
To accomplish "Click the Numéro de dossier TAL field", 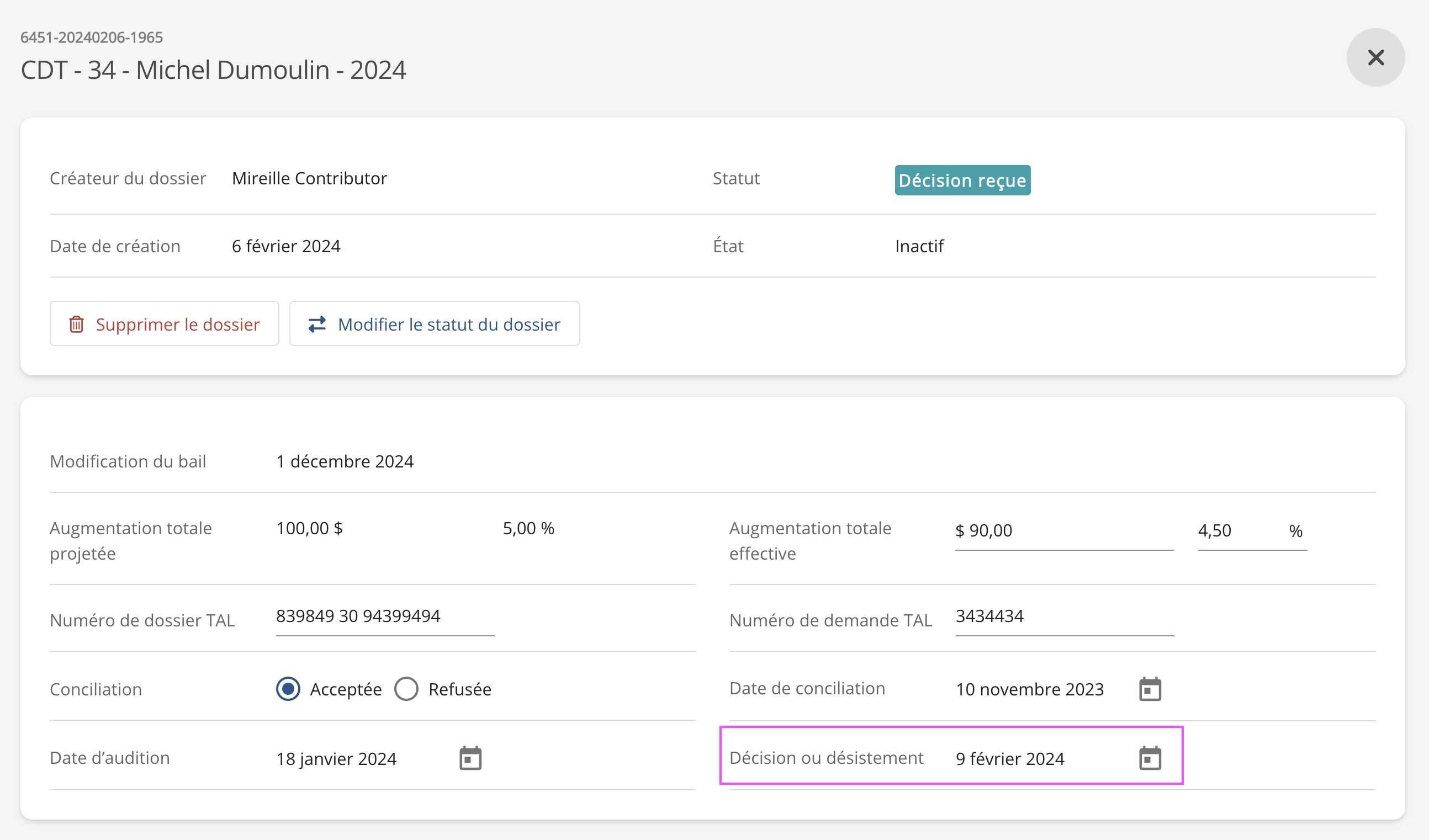I will click(x=384, y=616).
